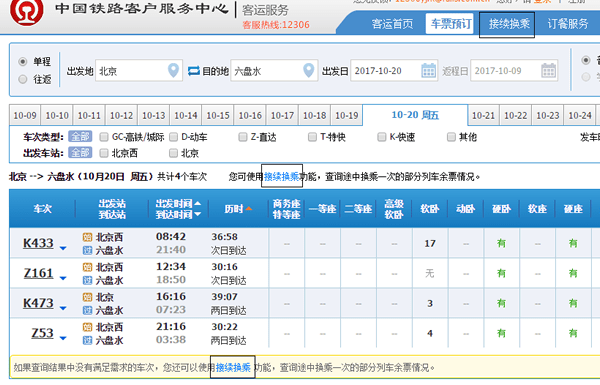Check the 北京西 departure station box

point(104,153)
